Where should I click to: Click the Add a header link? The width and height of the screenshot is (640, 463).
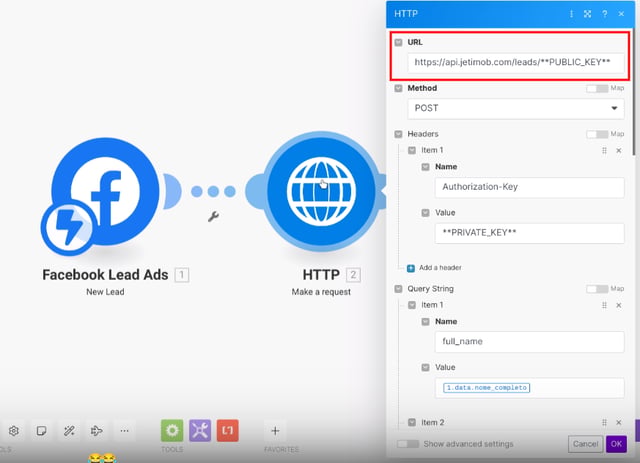pyautogui.click(x=440, y=268)
